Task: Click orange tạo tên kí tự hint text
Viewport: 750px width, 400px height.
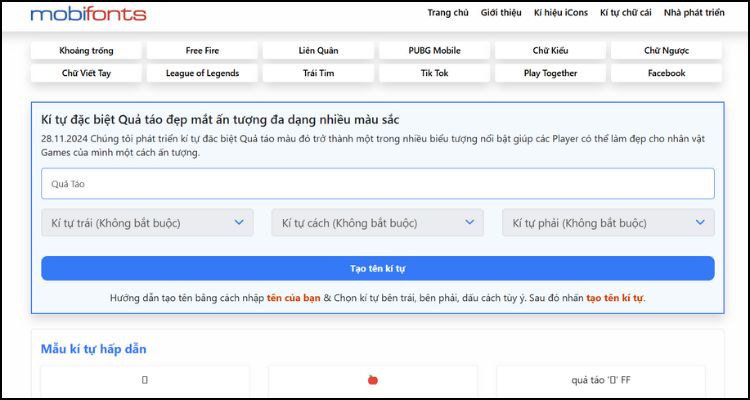Action: click(x=615, y=298)
